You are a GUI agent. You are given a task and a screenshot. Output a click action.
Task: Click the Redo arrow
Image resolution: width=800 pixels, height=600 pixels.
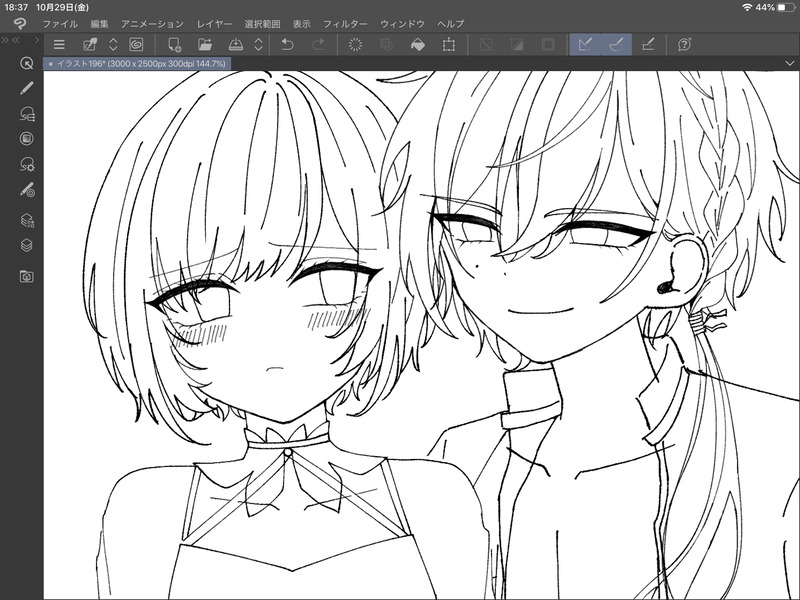pyautogui.click(x=318, y=45)
